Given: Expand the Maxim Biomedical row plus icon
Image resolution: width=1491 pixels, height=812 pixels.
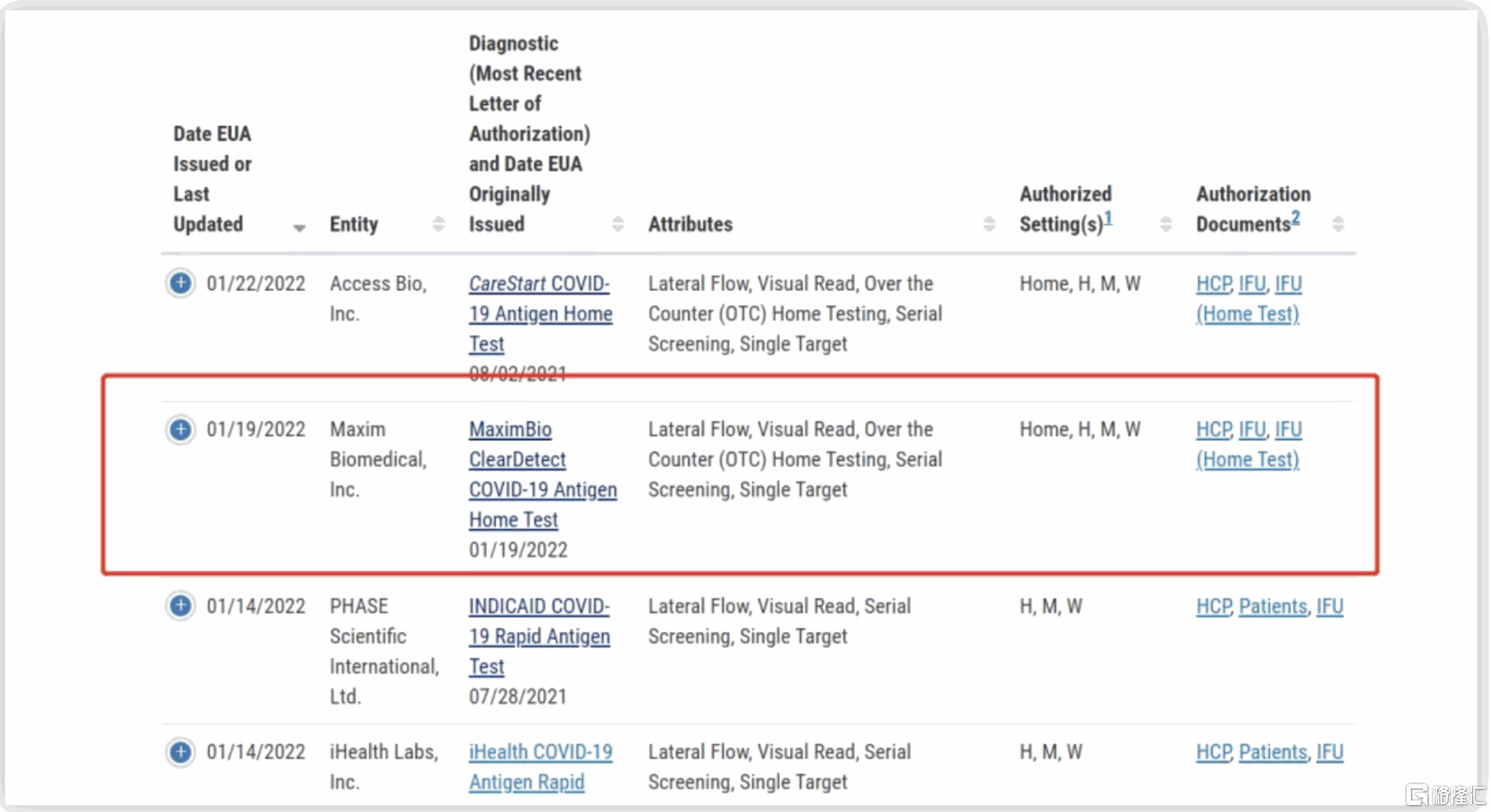Looking at the screenshot, I should click(181, 430).
